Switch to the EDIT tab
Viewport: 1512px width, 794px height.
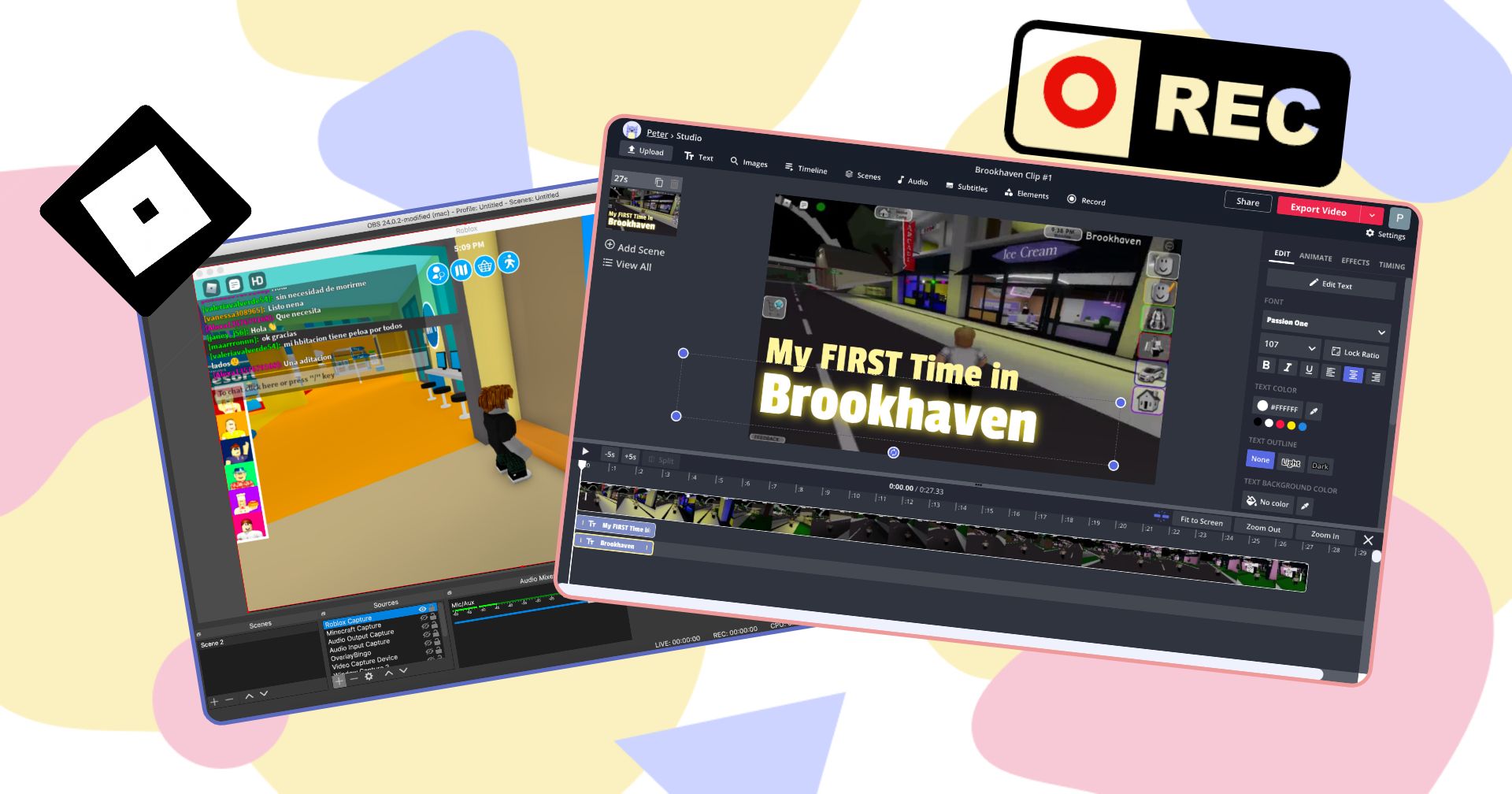pyautogui.click(x=1282, y=254)
